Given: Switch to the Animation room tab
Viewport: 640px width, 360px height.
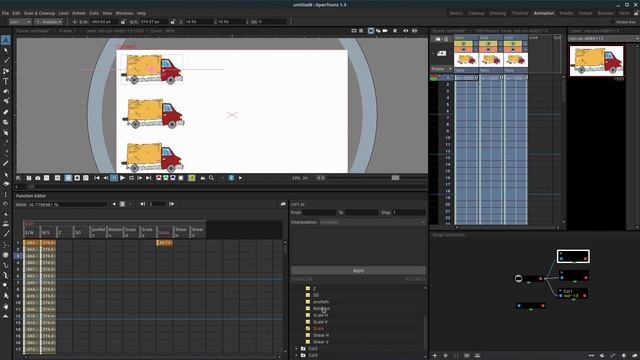Looking at the screenshot, I should pos(544,13).
